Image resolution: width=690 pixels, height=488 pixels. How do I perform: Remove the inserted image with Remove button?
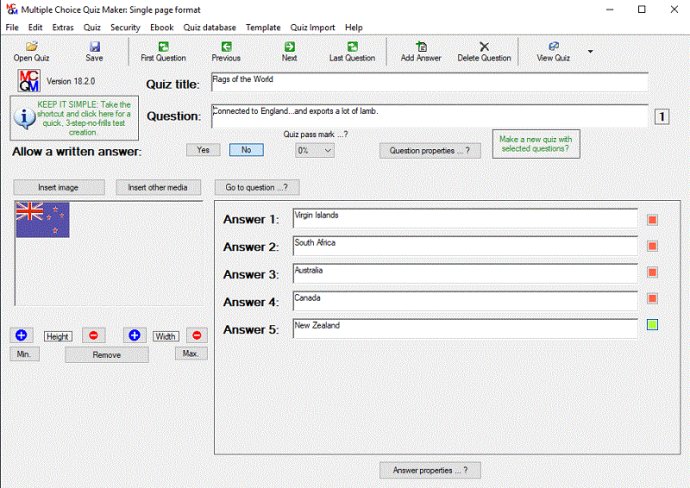(106, 355)
